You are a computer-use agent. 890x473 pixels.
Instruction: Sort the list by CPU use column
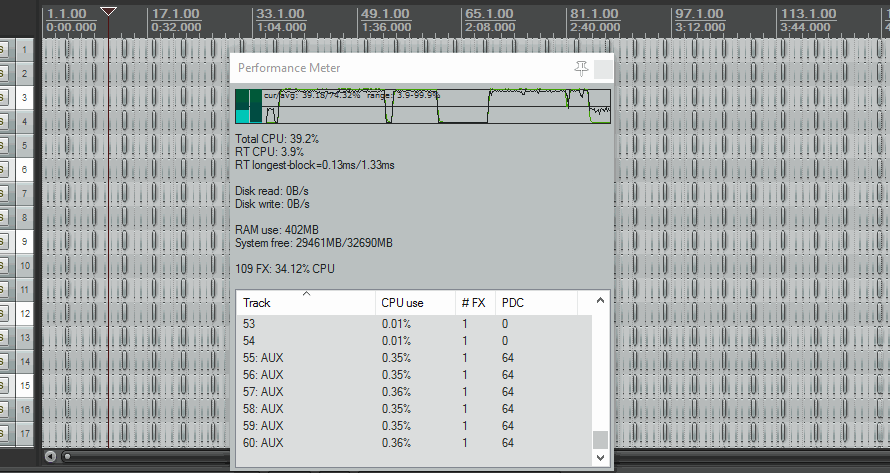(x=415, y=303)
